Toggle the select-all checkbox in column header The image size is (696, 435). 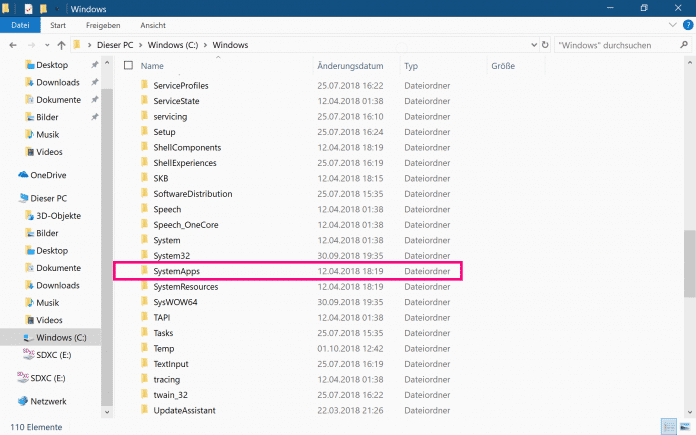(127, 66)
